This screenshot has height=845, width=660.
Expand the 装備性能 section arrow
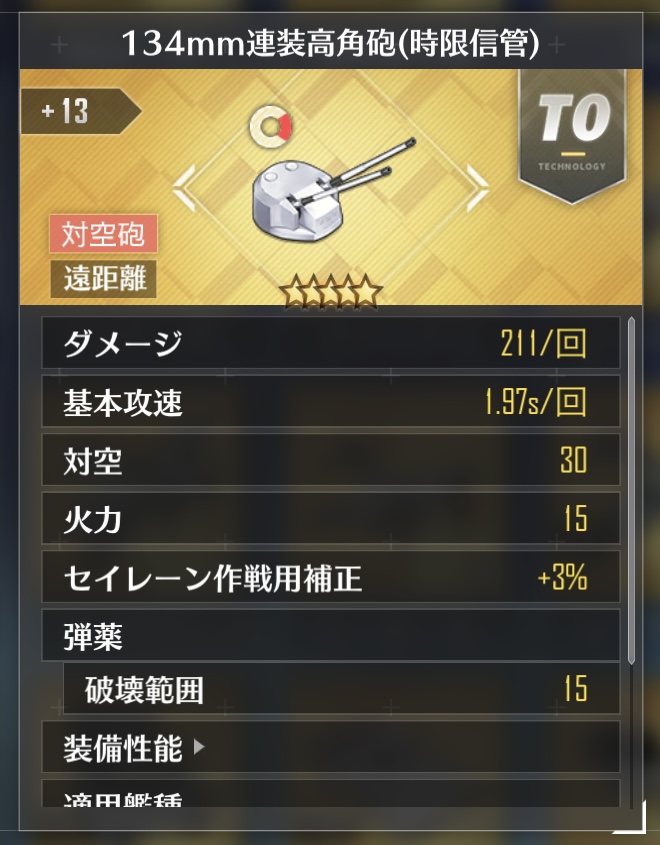tap(199, 747)
